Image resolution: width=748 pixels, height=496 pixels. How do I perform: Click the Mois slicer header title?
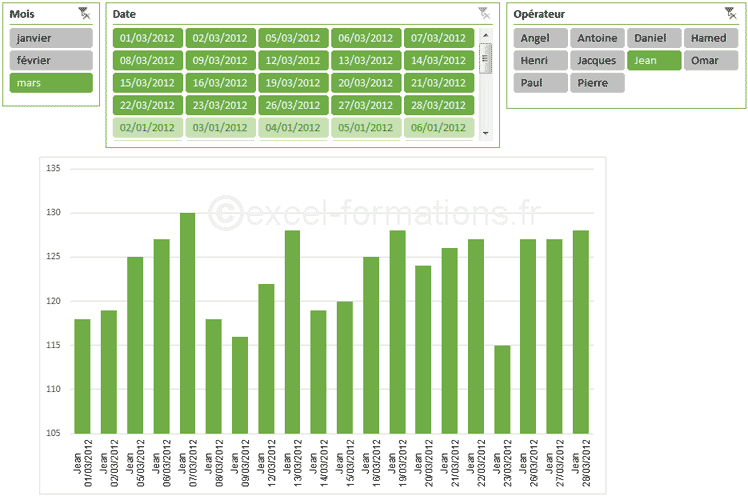[22, 14]
